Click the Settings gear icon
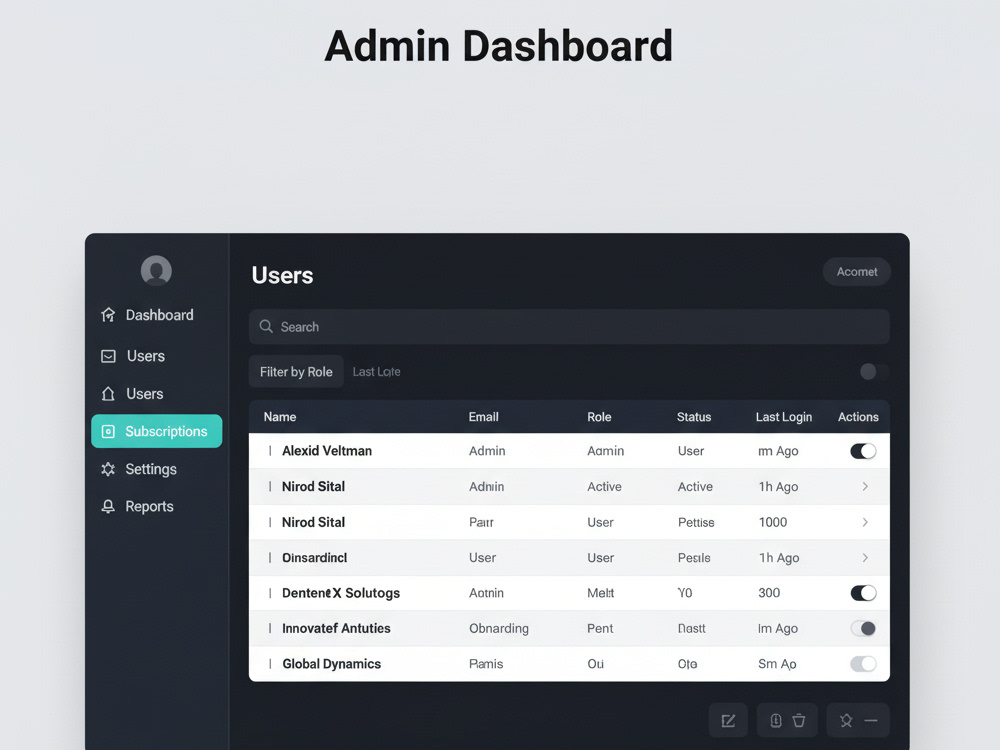The image size is (1000, 750). (x=108, y=469)
